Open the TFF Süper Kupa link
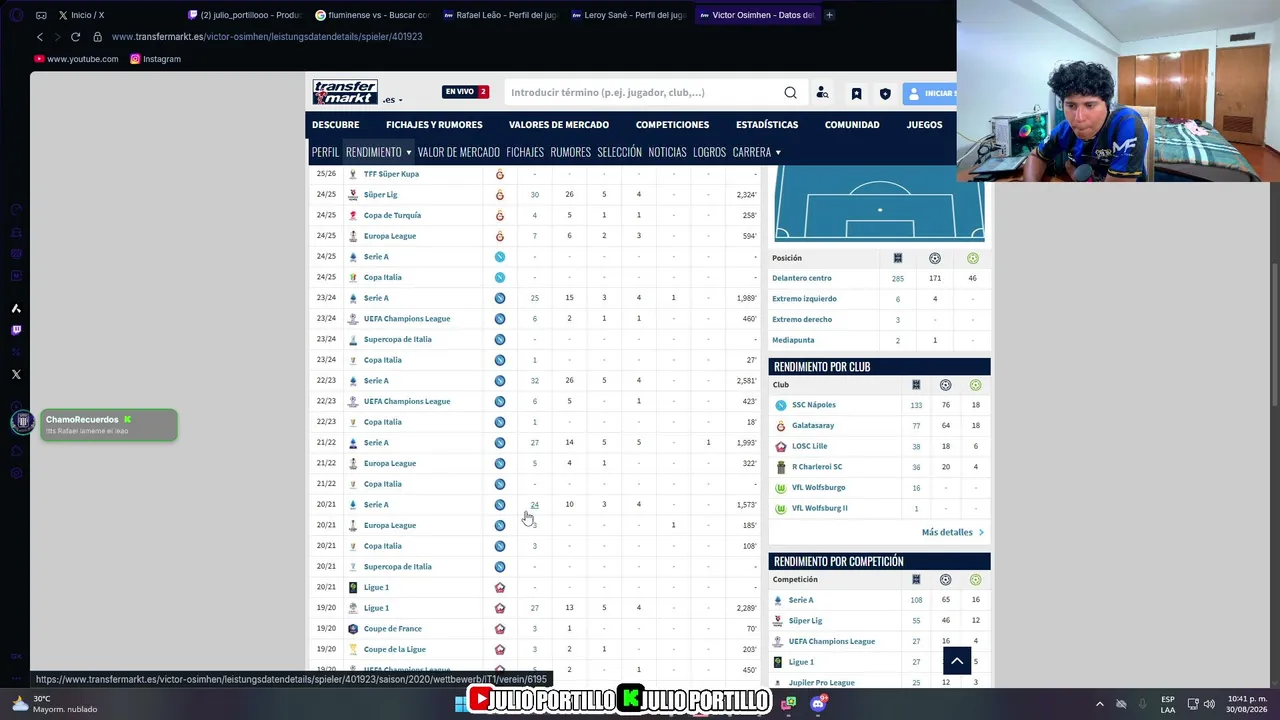The width and height of the screenshot is (1280, 720). (391, 174)
